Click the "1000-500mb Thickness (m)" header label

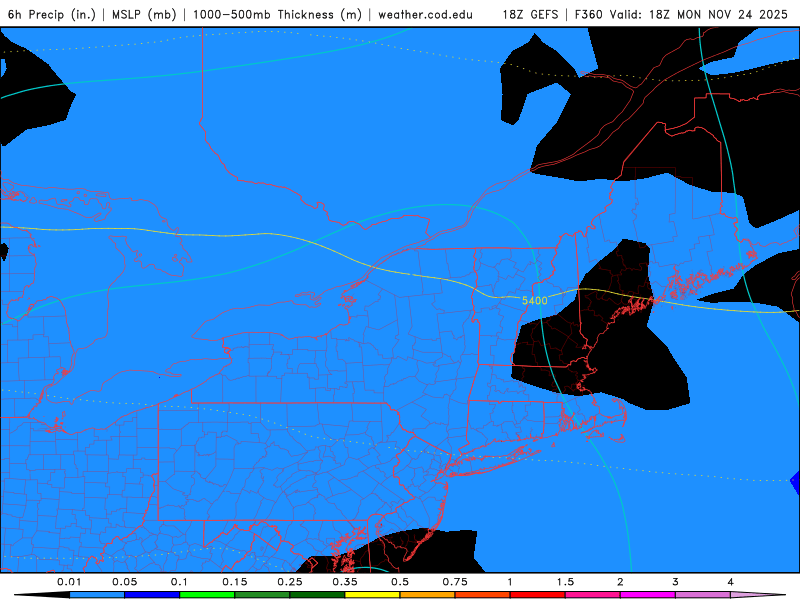277,15
